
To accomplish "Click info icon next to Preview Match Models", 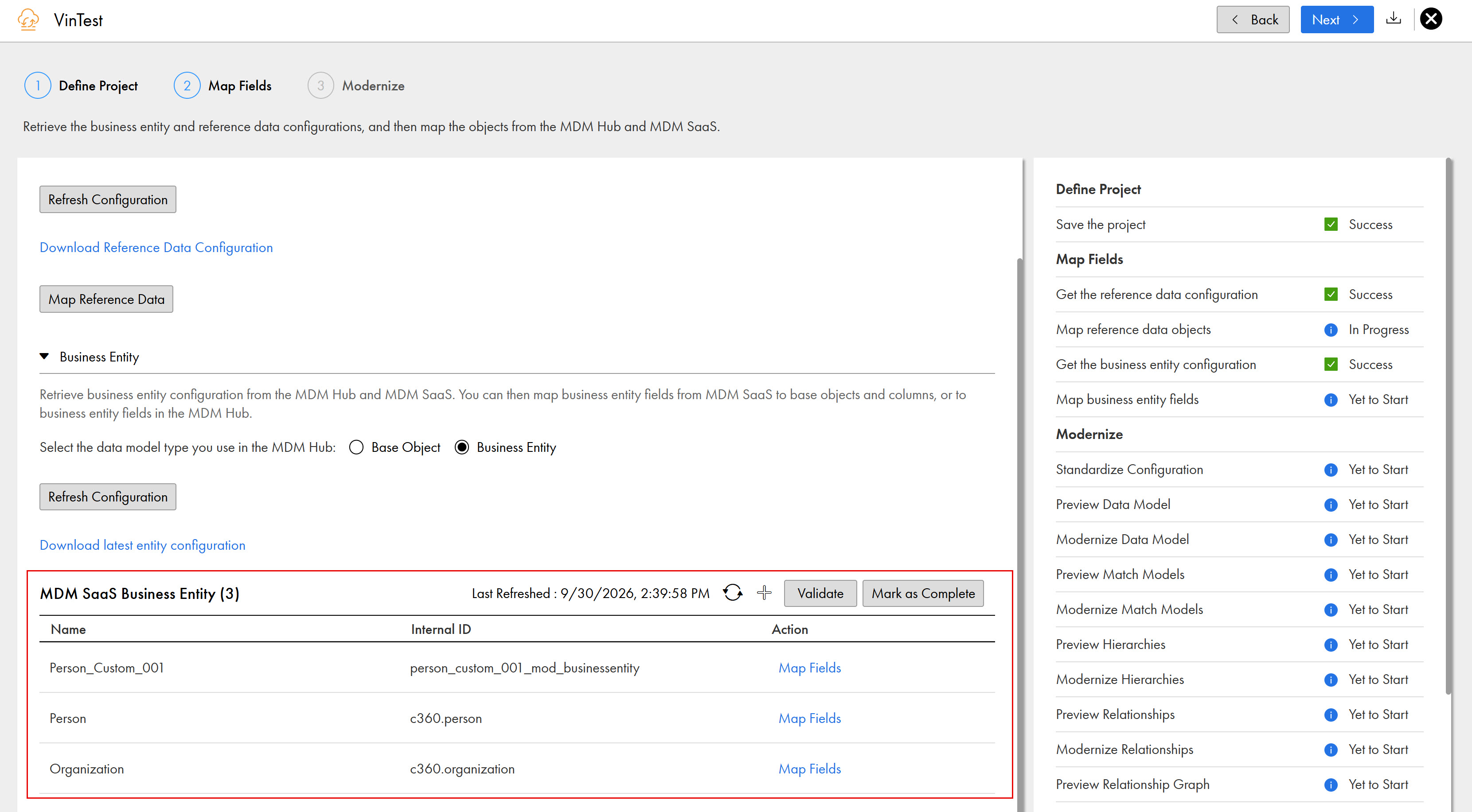I will tap(1331, 575).
